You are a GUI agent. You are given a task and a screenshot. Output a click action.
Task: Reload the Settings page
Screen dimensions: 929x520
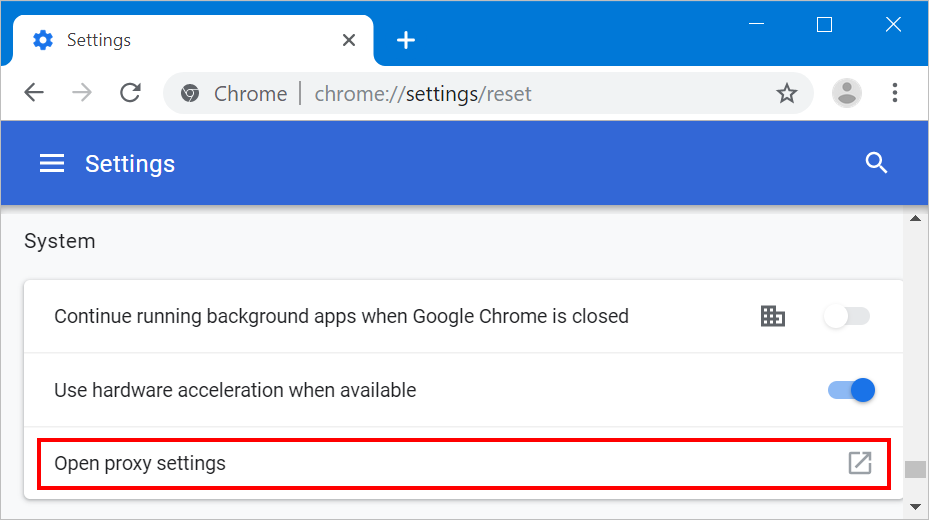(x=130, y=93)
